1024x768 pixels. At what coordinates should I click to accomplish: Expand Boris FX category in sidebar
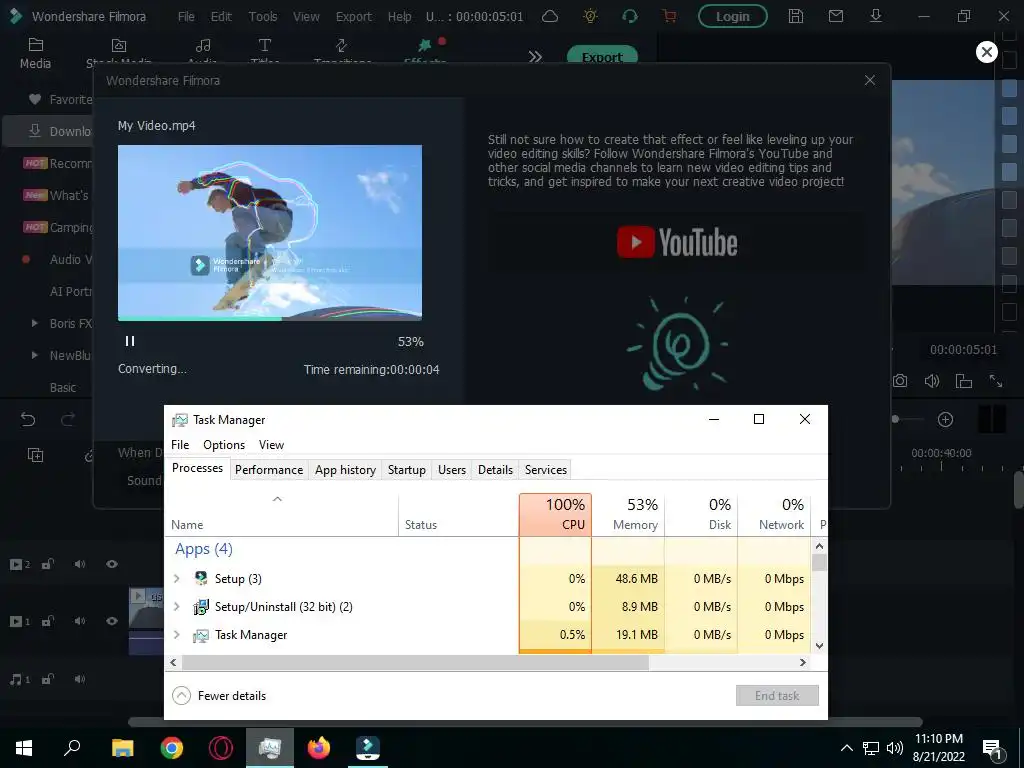point(35,323)
